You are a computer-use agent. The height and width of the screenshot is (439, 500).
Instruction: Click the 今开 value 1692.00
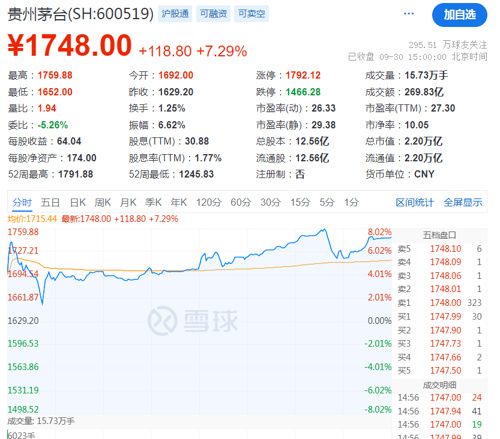tap(176, 75)
